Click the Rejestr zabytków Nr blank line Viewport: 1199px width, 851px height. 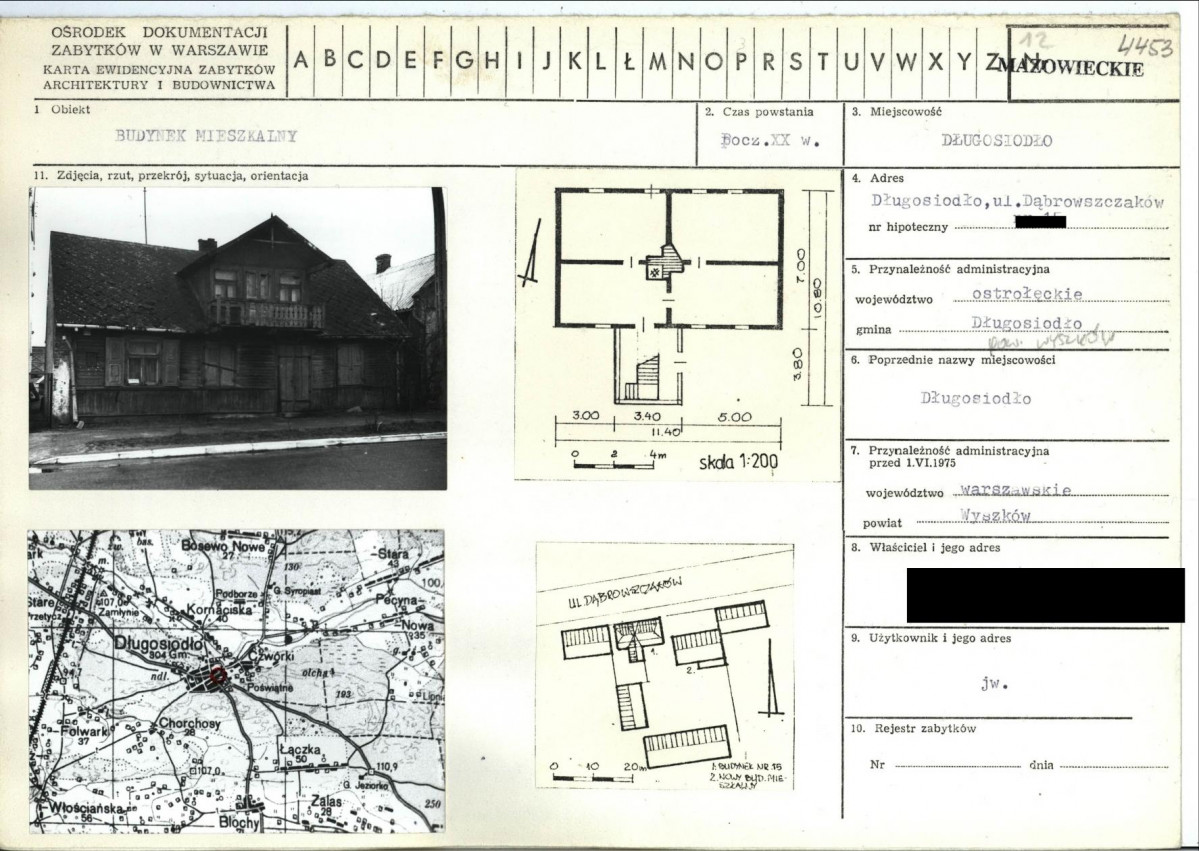coord(958,765)
